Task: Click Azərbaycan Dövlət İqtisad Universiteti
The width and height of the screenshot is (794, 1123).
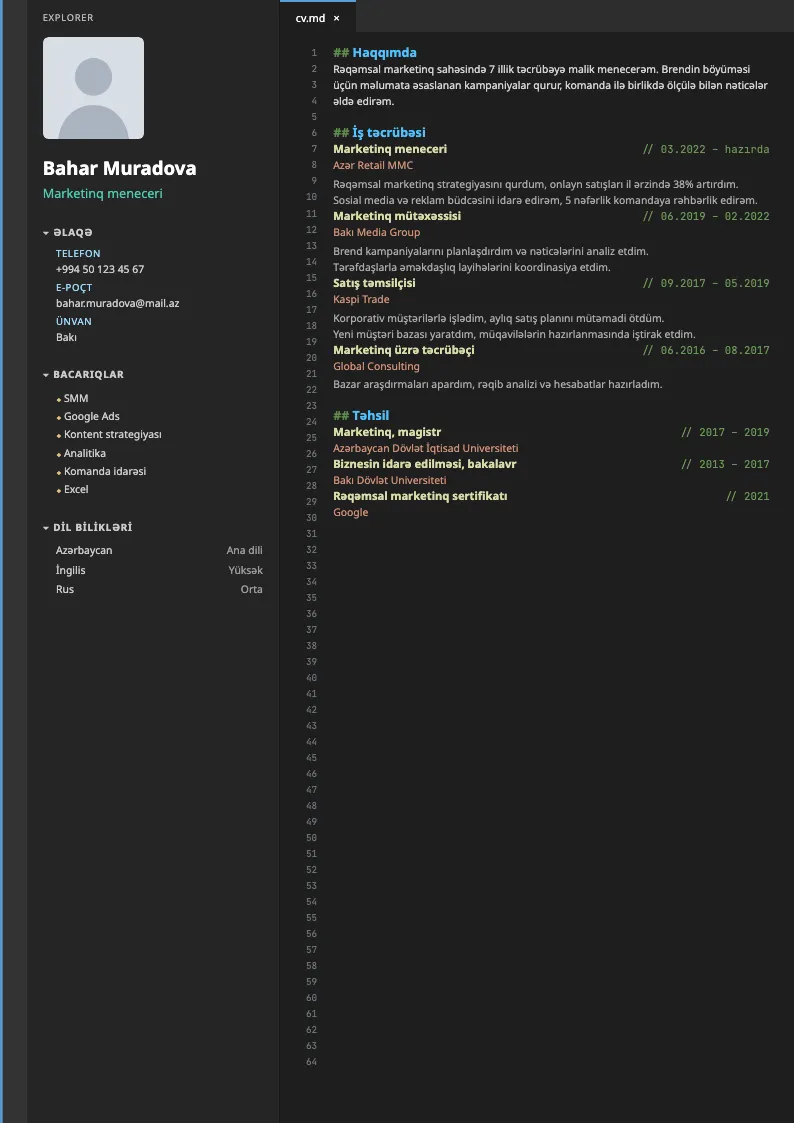Action: [426, 448]
